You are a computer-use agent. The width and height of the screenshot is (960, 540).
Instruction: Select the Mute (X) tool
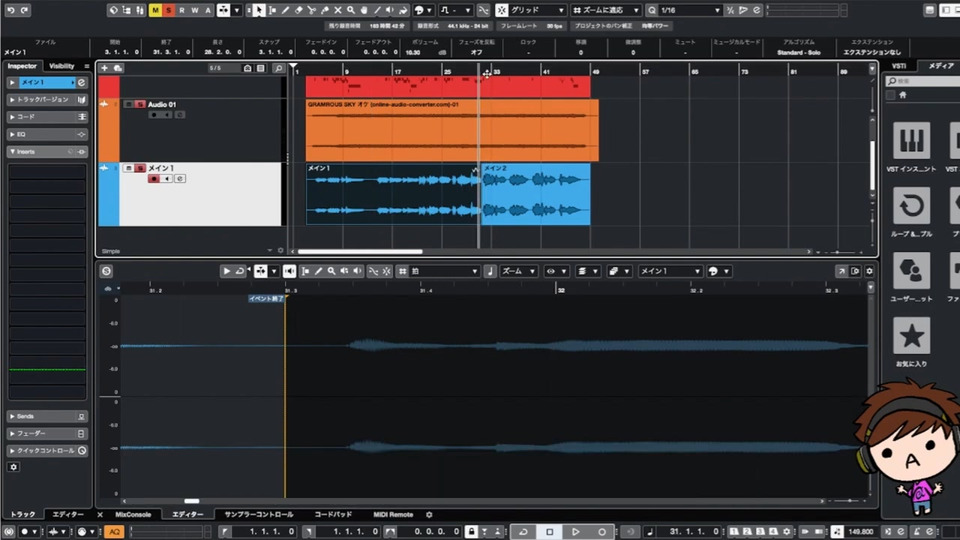[337, 10]
